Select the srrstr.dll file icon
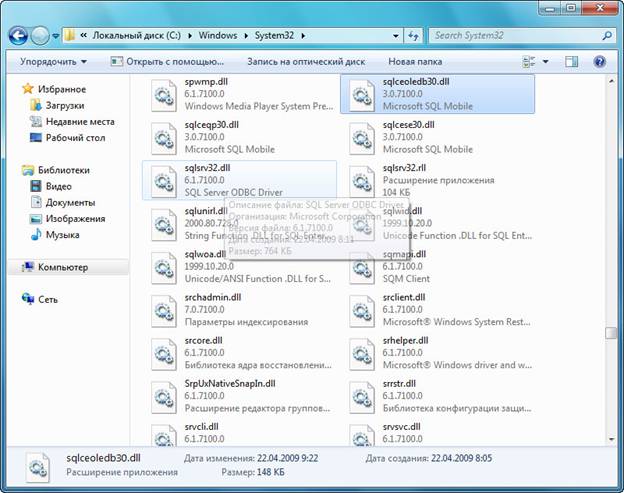 point(362,397)
